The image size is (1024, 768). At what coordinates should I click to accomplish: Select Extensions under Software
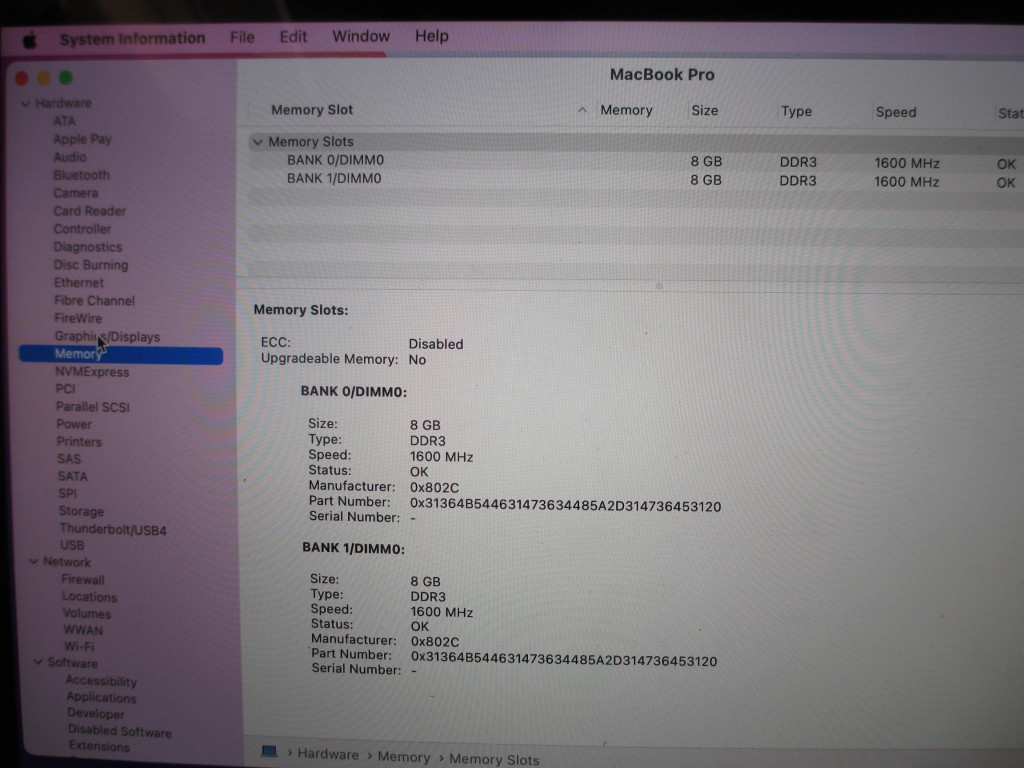coord(99,746)
